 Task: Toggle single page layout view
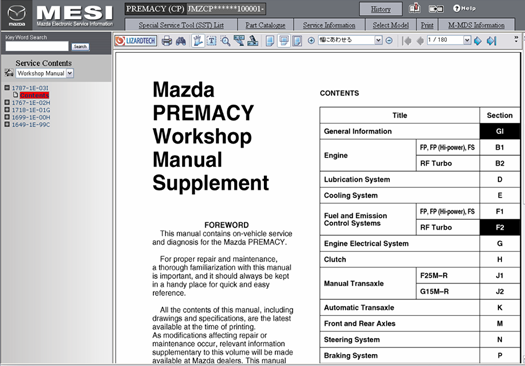(x=270, y=41)
